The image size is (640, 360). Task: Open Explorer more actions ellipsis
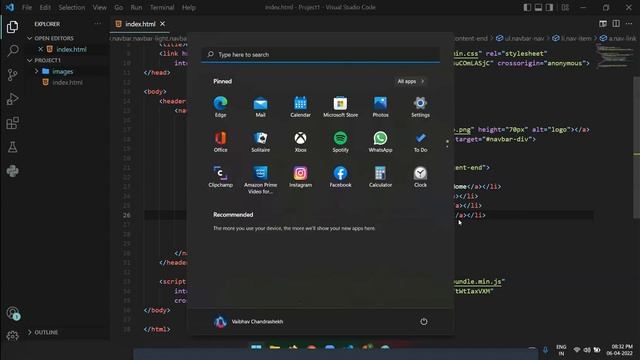point(98,24)
